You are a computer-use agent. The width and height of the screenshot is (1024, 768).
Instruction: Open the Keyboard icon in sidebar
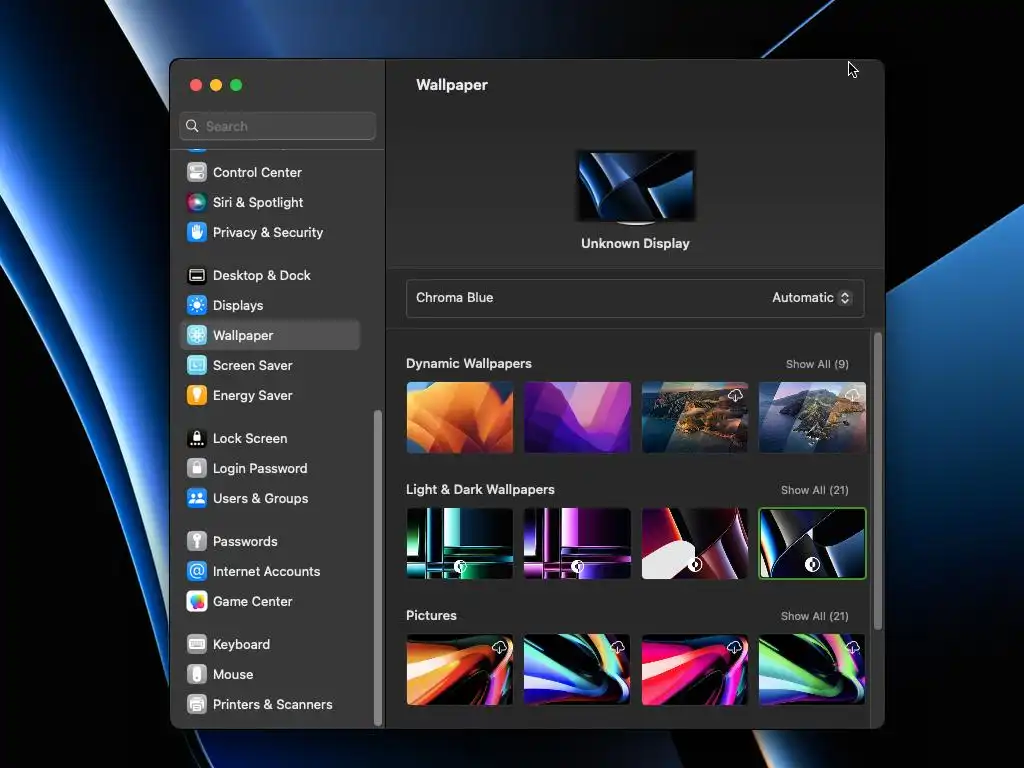click(197, 645)
